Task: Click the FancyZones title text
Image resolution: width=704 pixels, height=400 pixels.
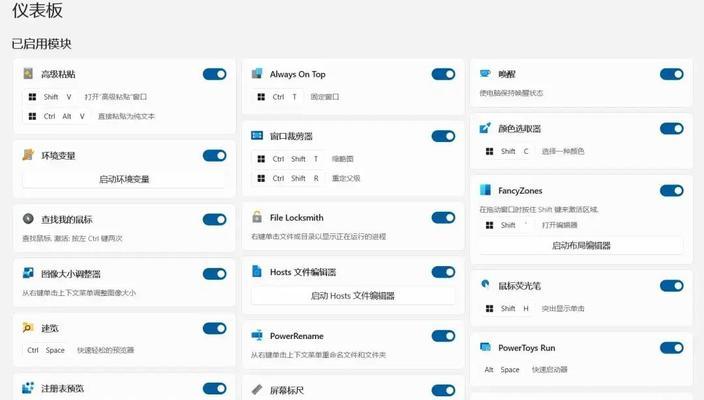Action: pos(520,191)
